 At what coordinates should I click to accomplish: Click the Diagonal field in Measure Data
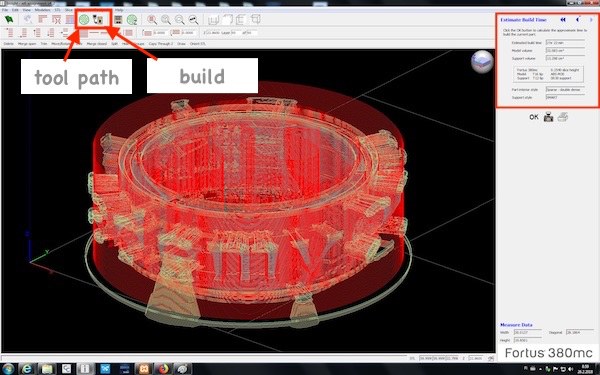580,333
